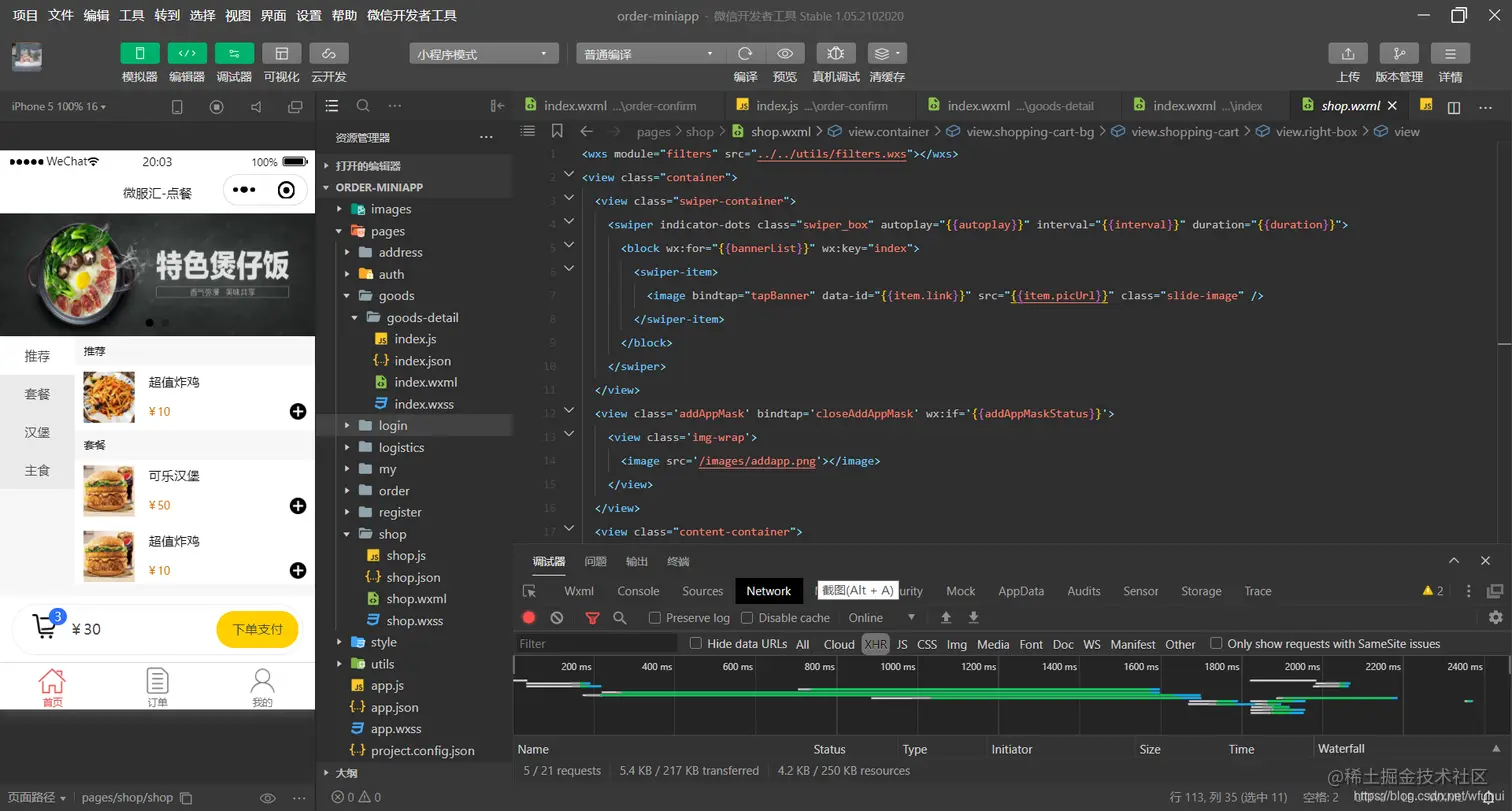
Task: Switch to the Console tab
Action: [x=638, y=591]
